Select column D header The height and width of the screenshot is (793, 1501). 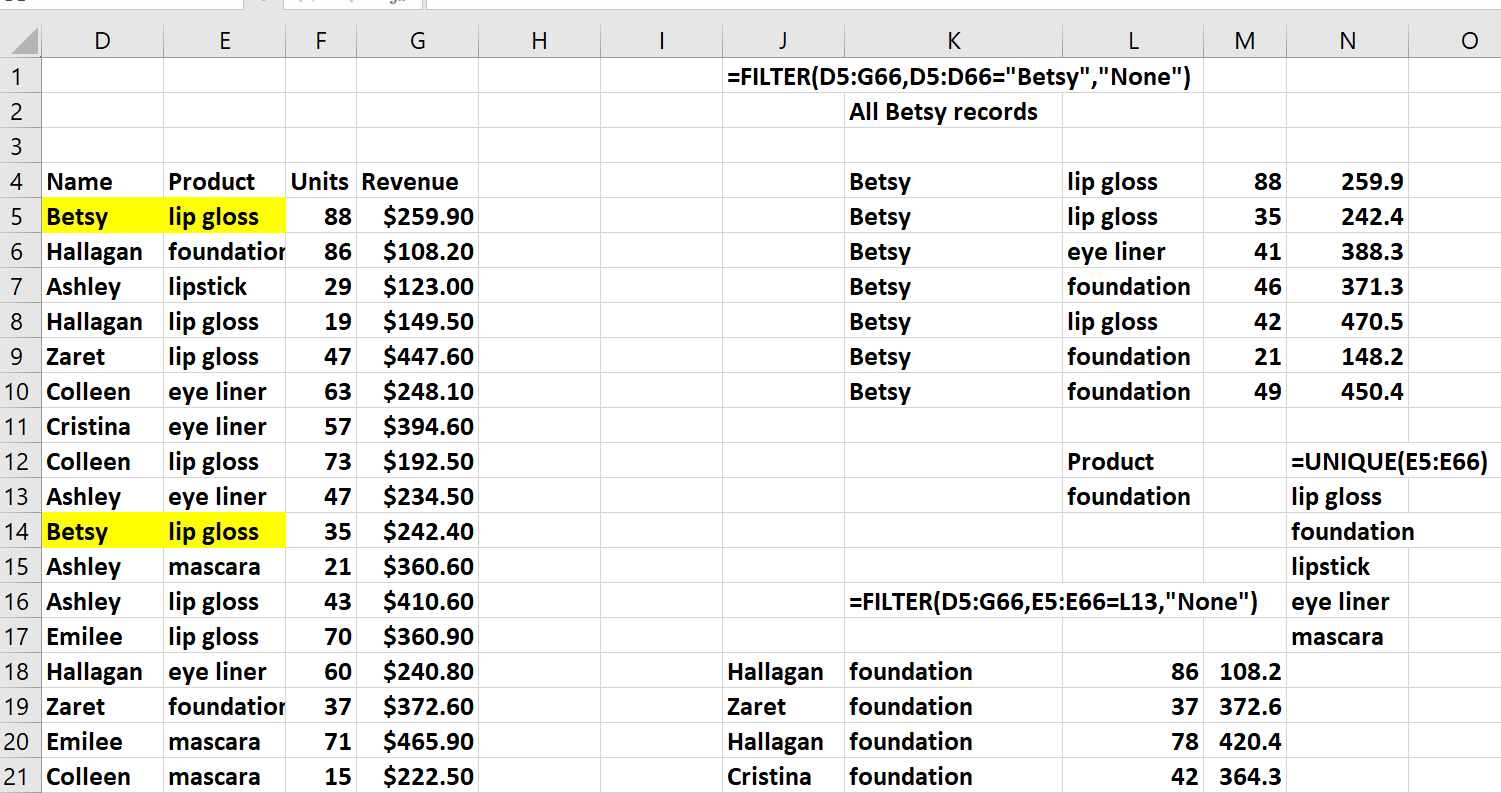coord(102,41)
